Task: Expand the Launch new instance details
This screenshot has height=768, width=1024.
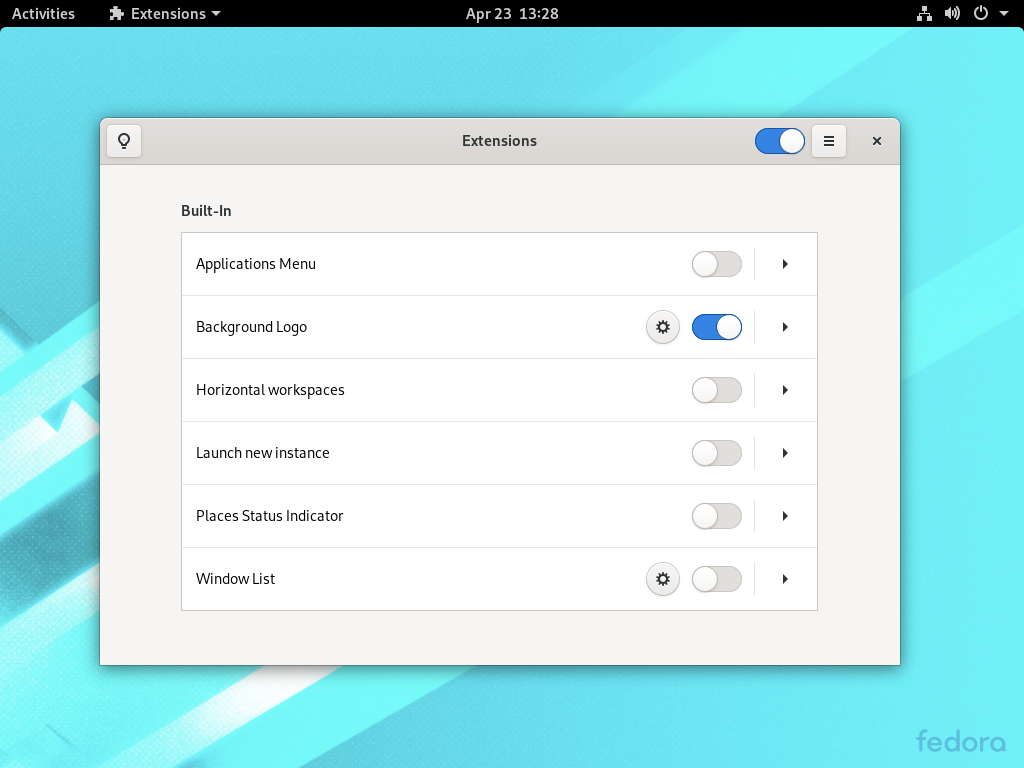Action: click(x=784, y=453)
